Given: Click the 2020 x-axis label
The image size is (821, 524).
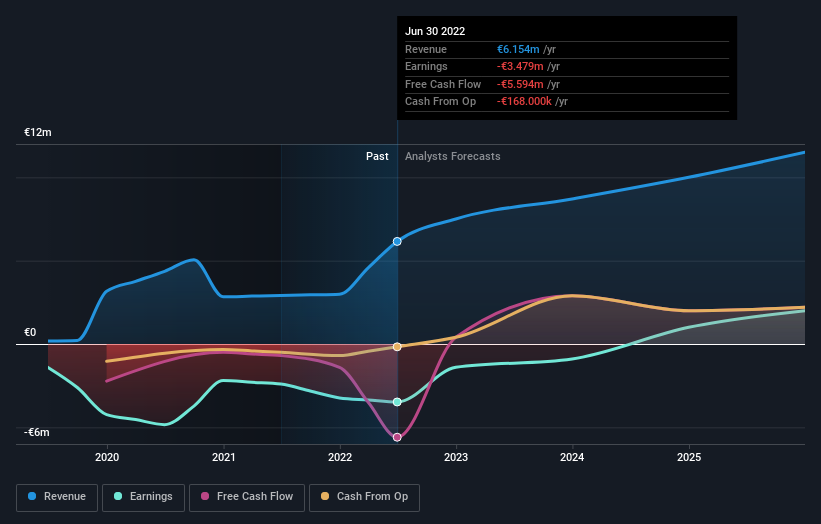Looking at the screenshot, I should [107, 457].
